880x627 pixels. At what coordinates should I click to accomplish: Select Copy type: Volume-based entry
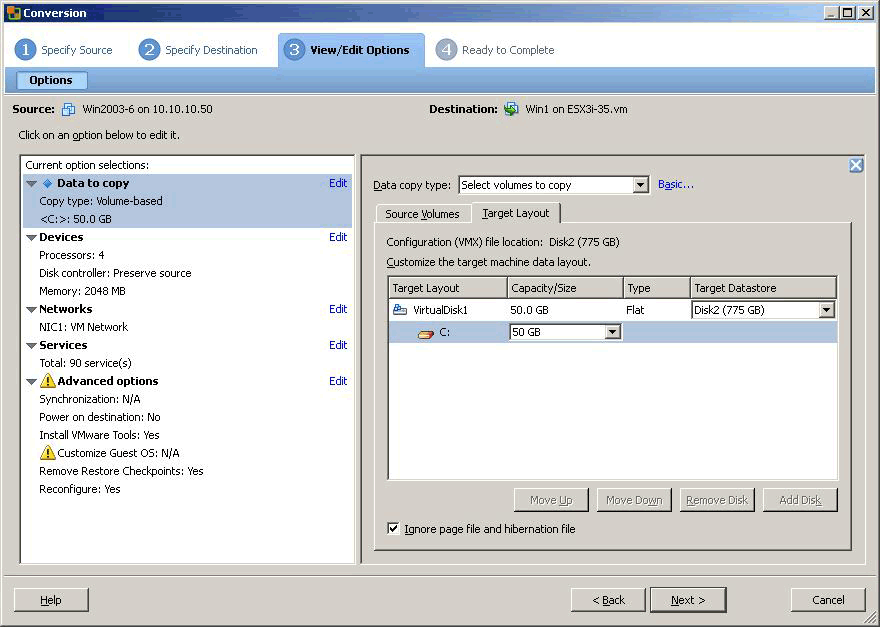click(x=101, y=201)
